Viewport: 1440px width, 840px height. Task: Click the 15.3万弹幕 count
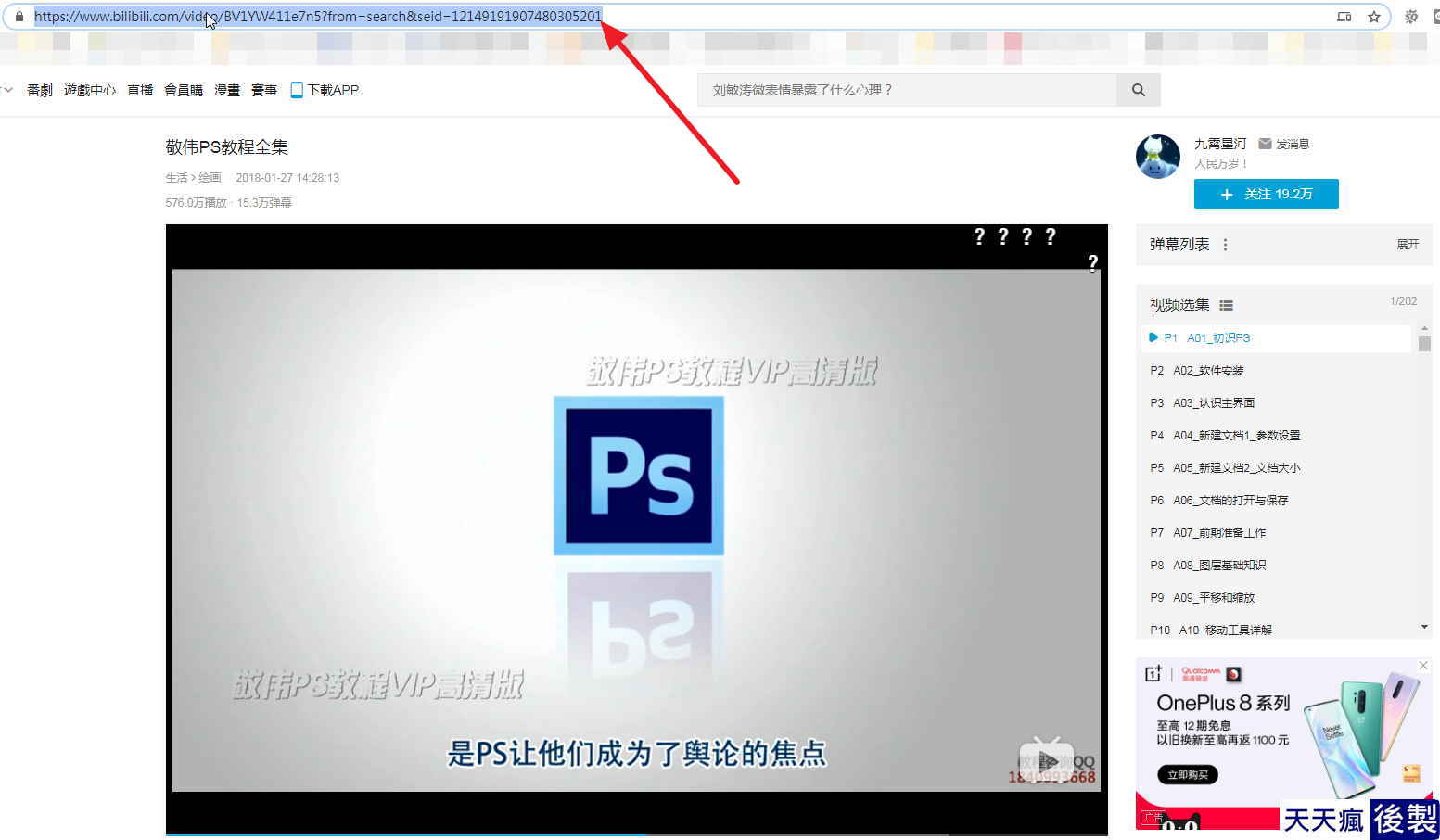(x=264, y=202)
